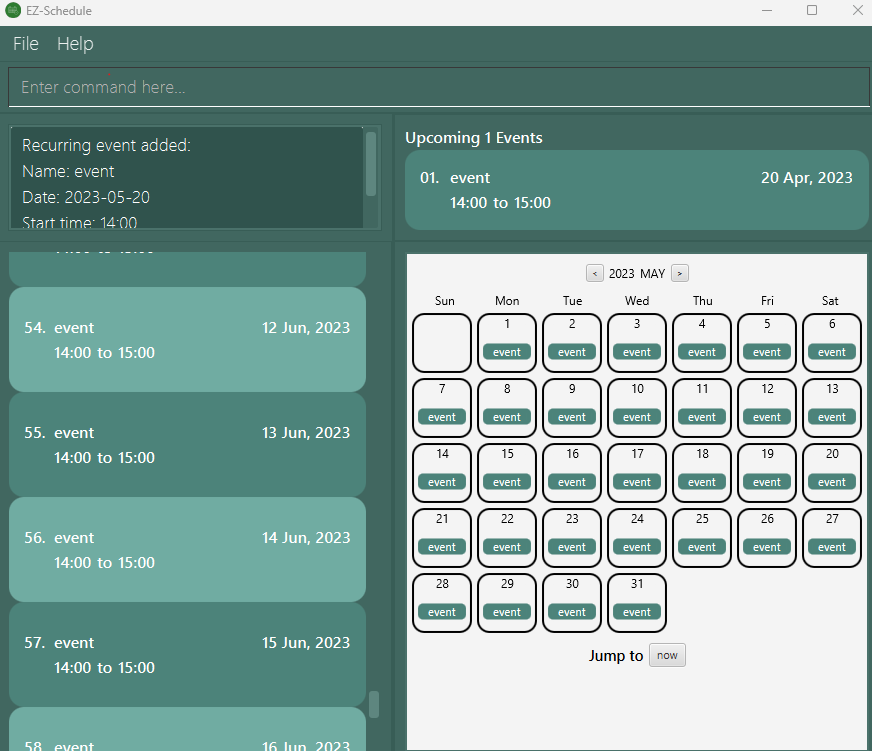Image resolution: width=872 pixels, height=751 pixels.
Task: Click the event label on May 21
Action: tap(442, 547)
